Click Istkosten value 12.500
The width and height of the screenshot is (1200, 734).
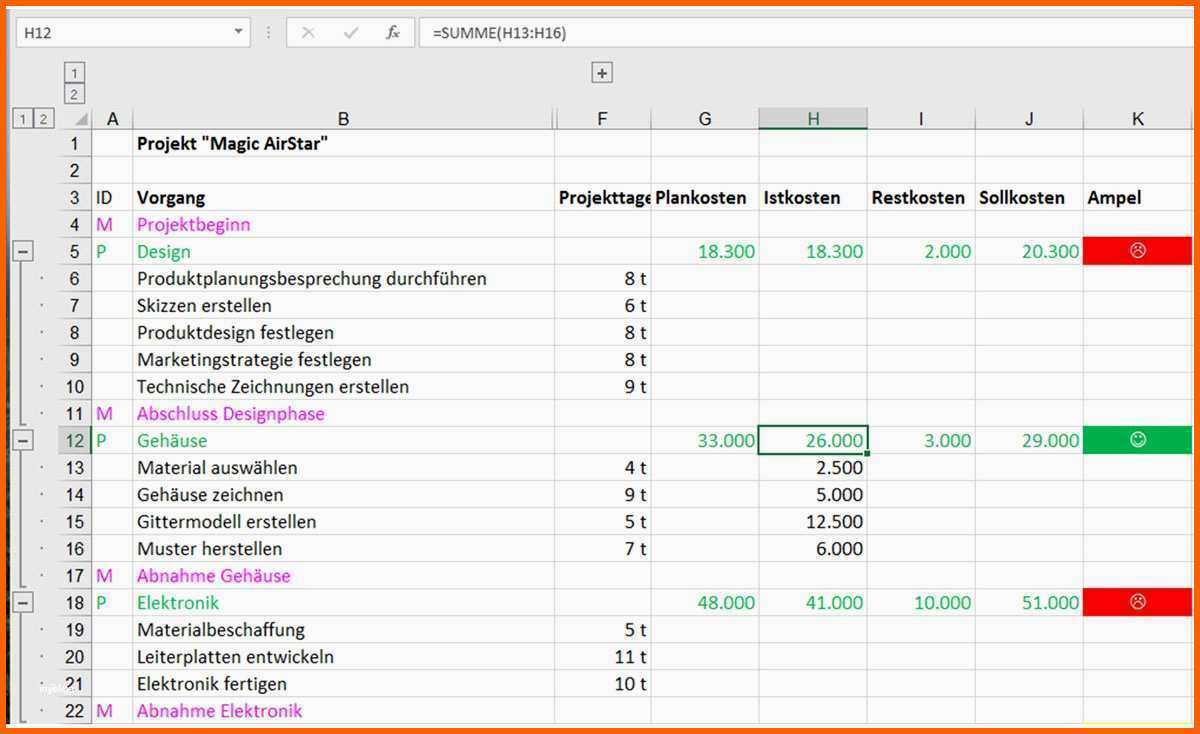(x=813, y=522)
